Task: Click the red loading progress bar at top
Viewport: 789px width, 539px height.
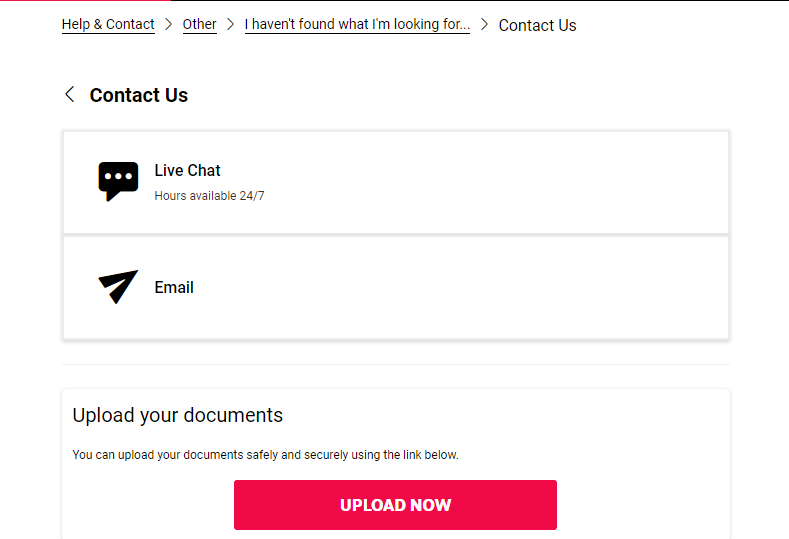Action: point(86,1)
